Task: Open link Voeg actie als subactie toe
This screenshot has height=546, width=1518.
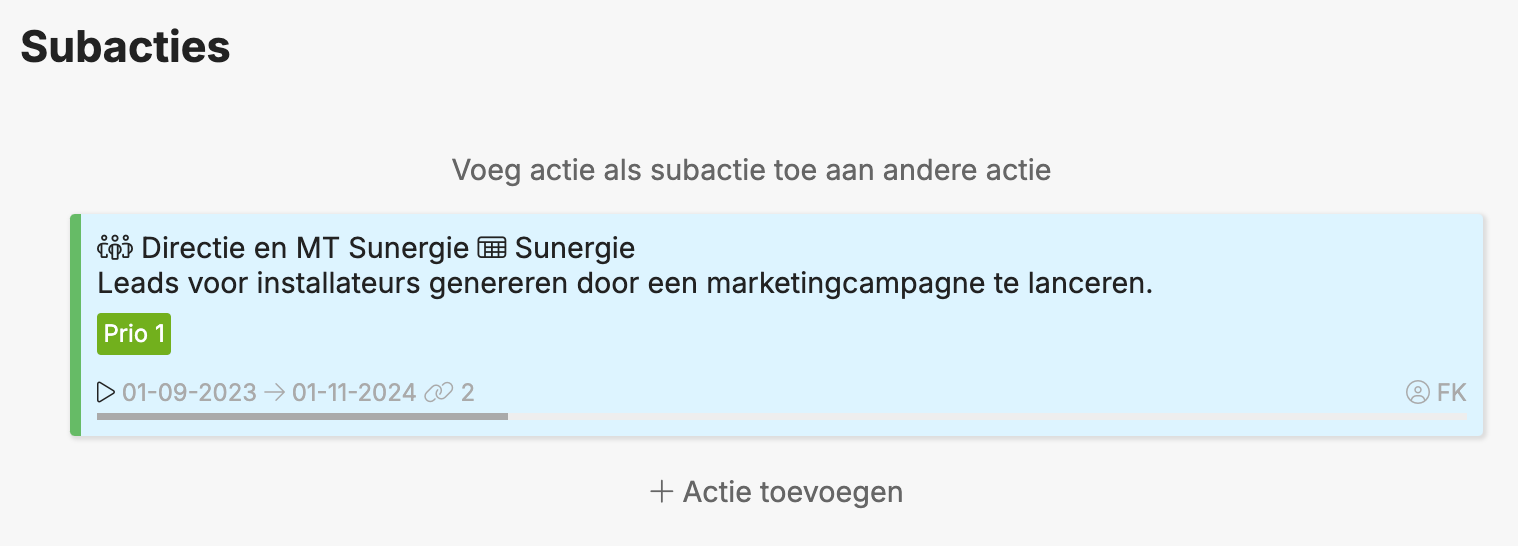Action: click(751, 169)
